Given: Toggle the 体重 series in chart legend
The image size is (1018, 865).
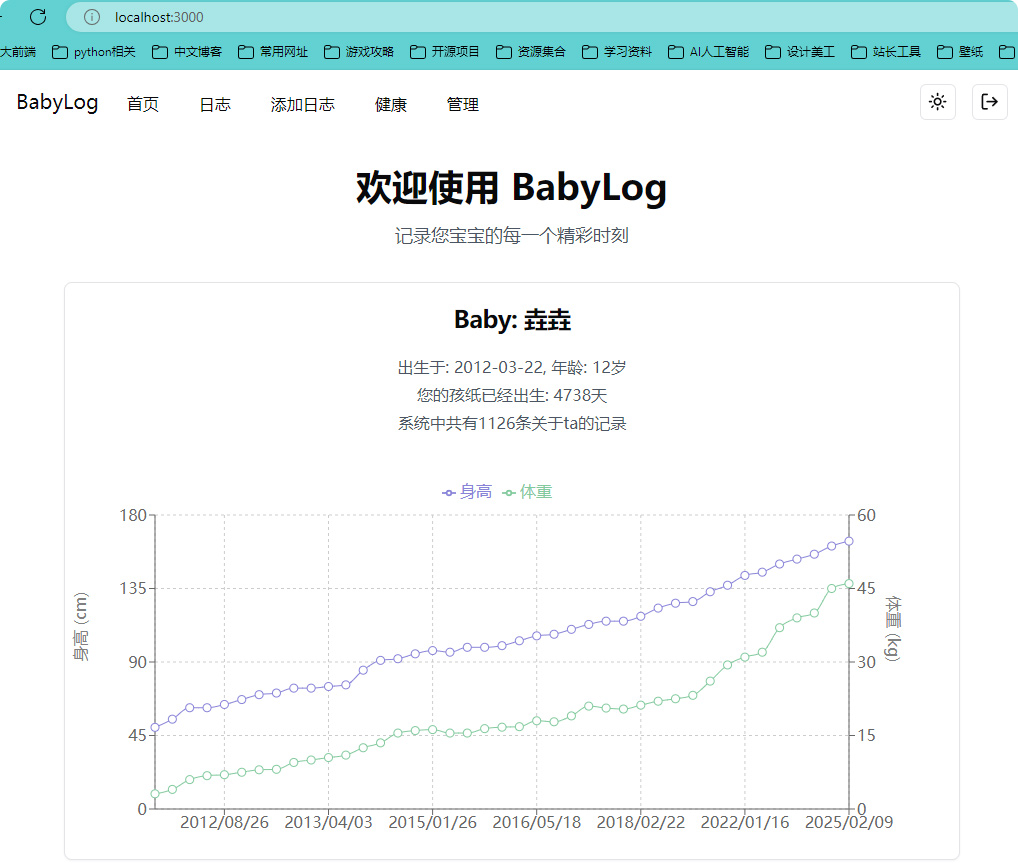Looking at the screenshot, I should (x=527, y=492).
